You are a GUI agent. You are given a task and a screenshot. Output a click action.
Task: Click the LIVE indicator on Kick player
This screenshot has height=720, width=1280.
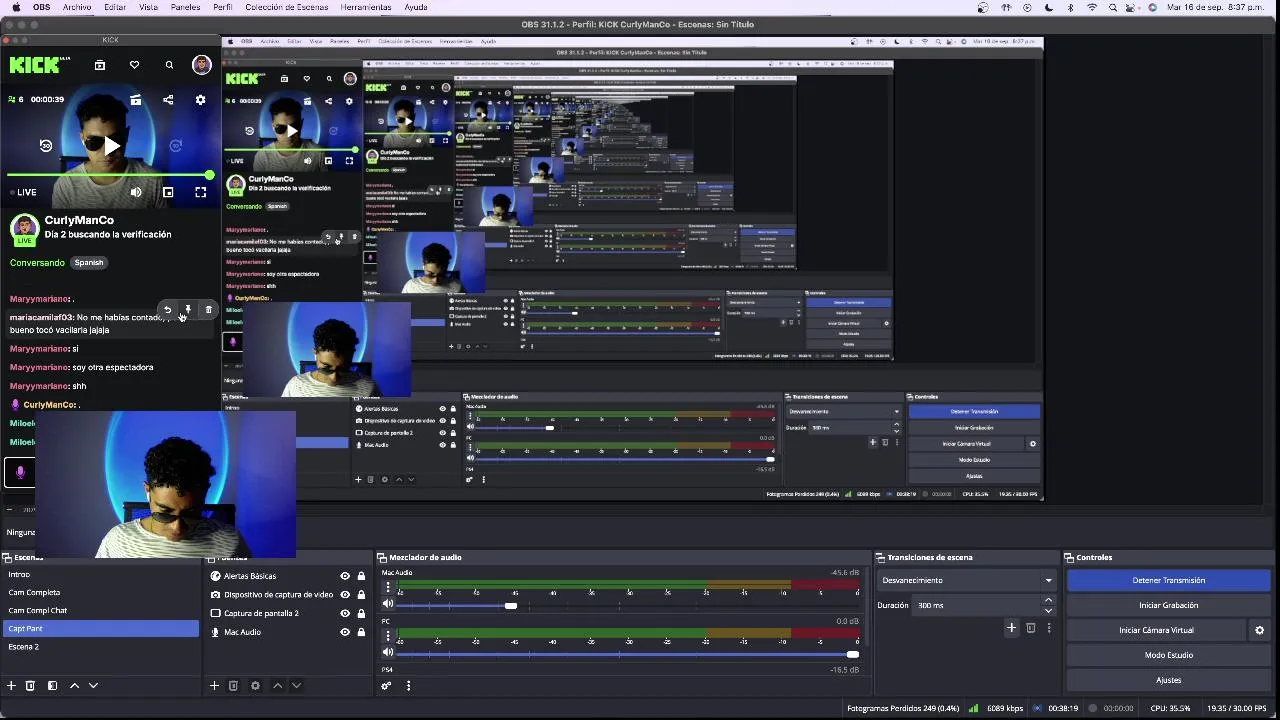coord(23,192)
